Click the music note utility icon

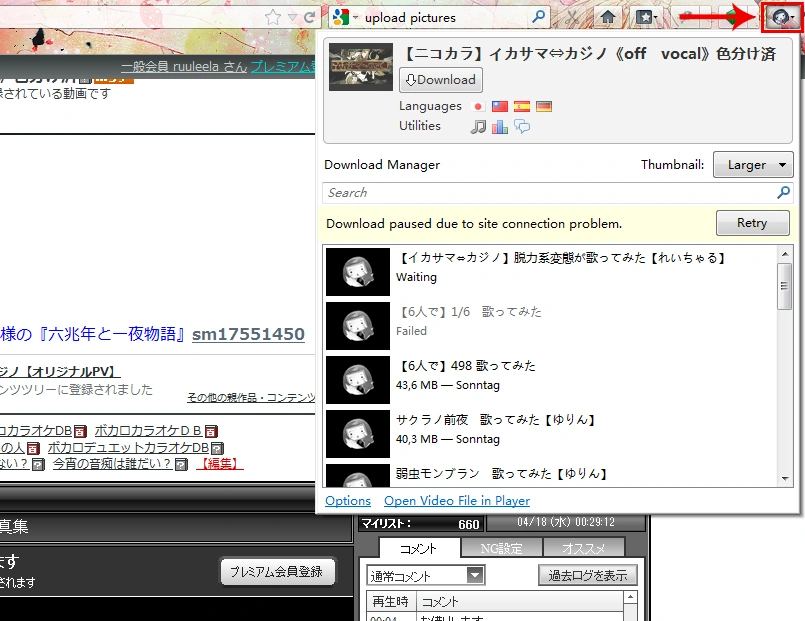pos(478,126)
